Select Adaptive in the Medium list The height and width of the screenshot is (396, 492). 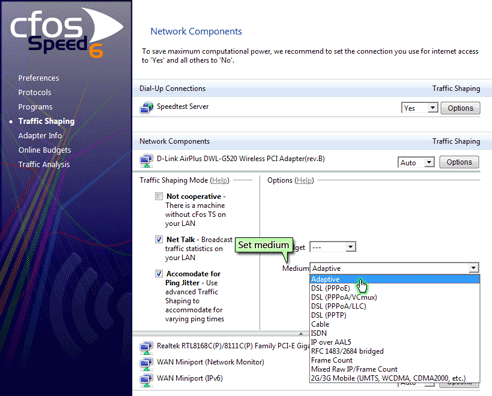coord(395,279)
